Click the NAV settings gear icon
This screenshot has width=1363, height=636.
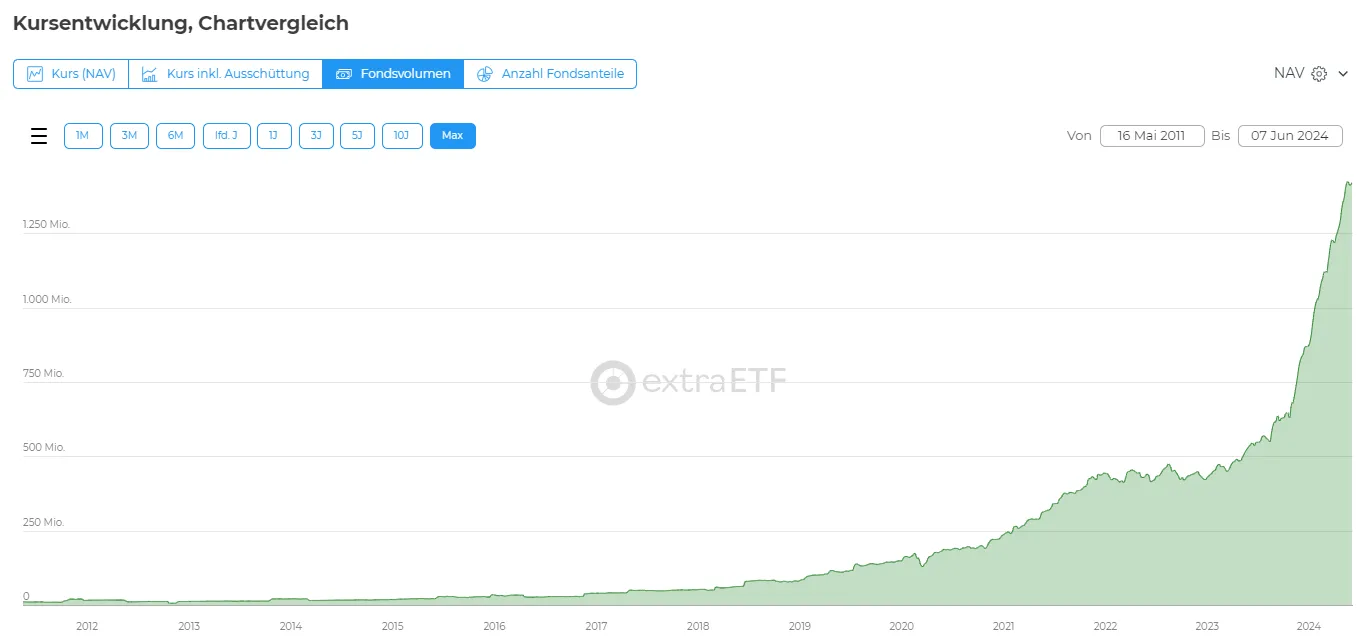1319,74
